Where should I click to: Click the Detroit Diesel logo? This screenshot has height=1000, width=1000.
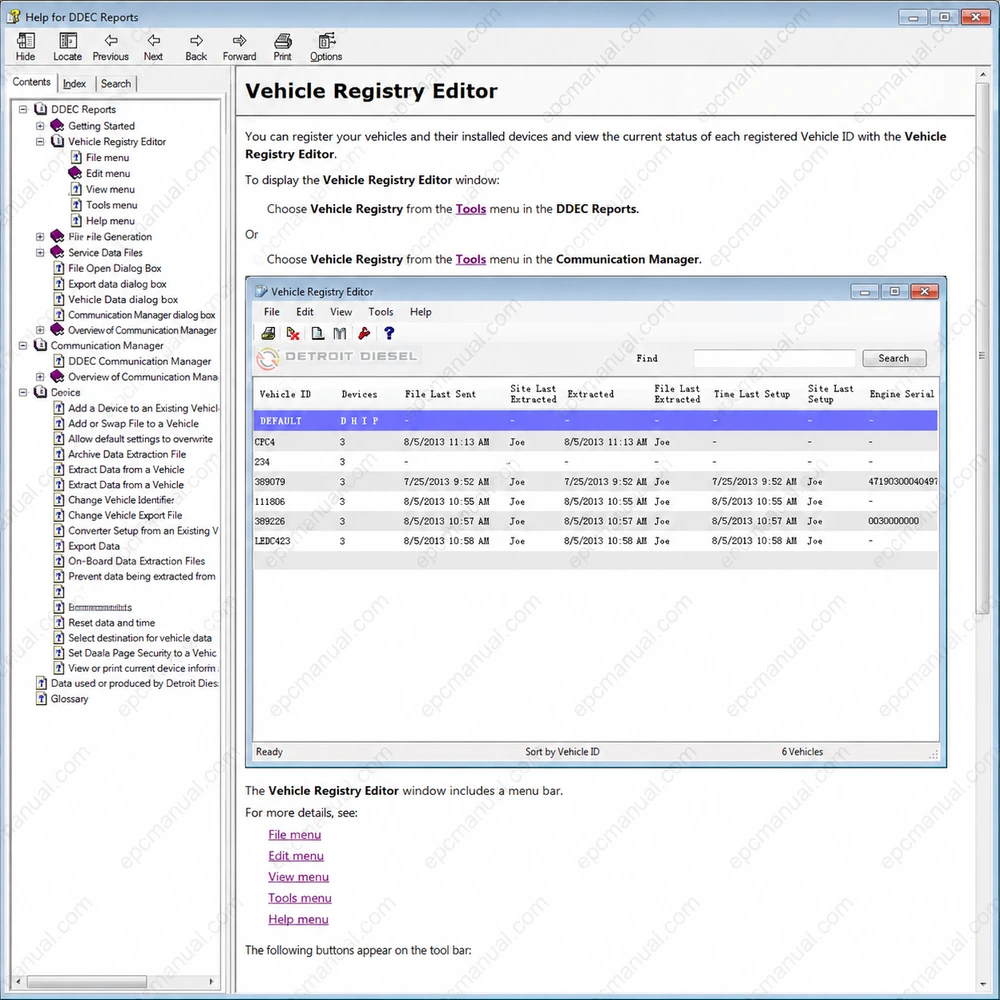click(337, 358)
